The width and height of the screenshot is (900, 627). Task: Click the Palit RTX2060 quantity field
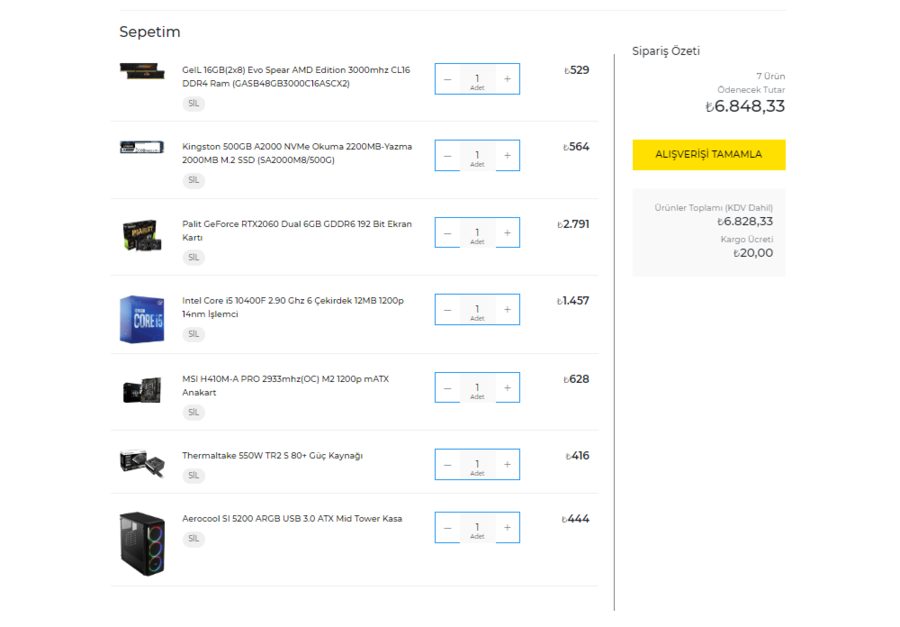click(478, 234)
